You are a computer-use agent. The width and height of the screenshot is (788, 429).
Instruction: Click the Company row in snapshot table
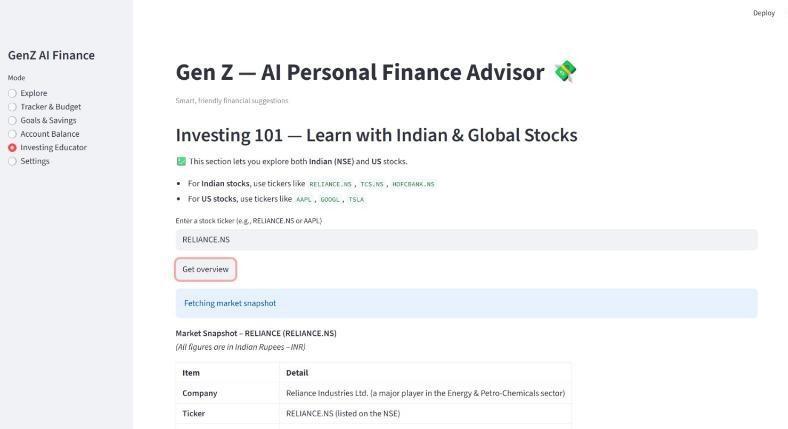373,393
